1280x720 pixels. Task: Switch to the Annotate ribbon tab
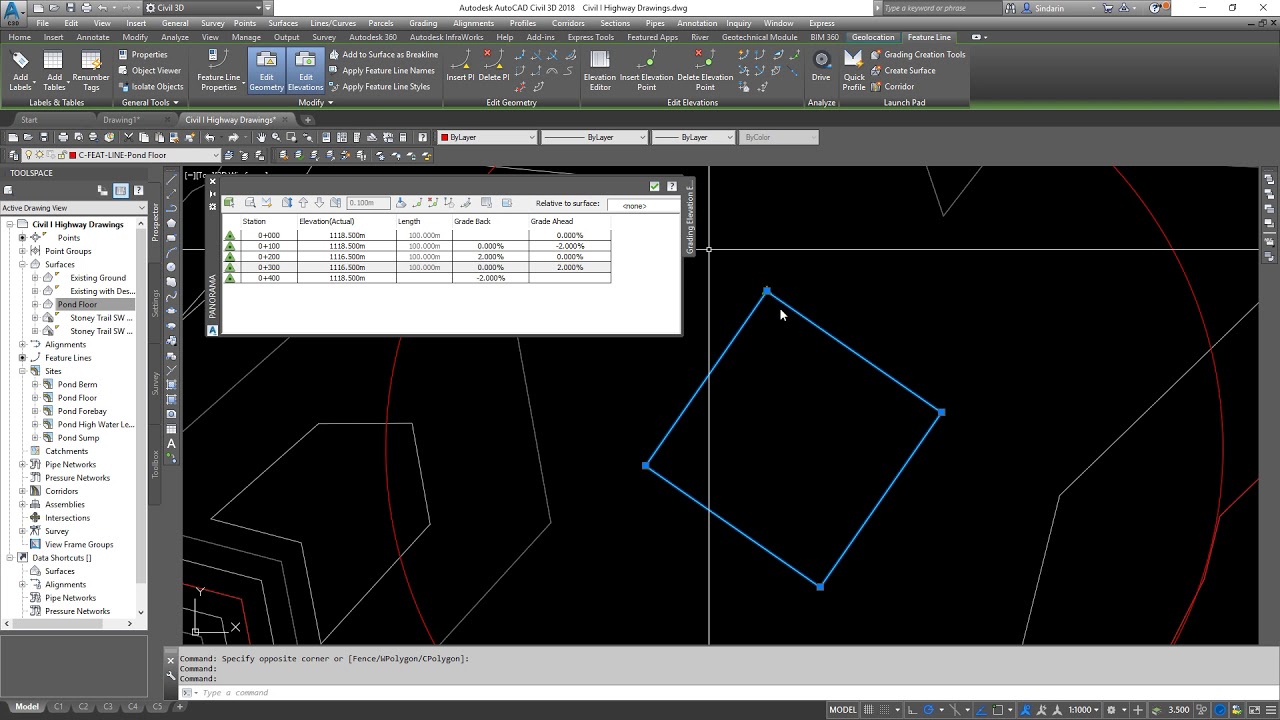pyautogui.click(x=93, y=37)
